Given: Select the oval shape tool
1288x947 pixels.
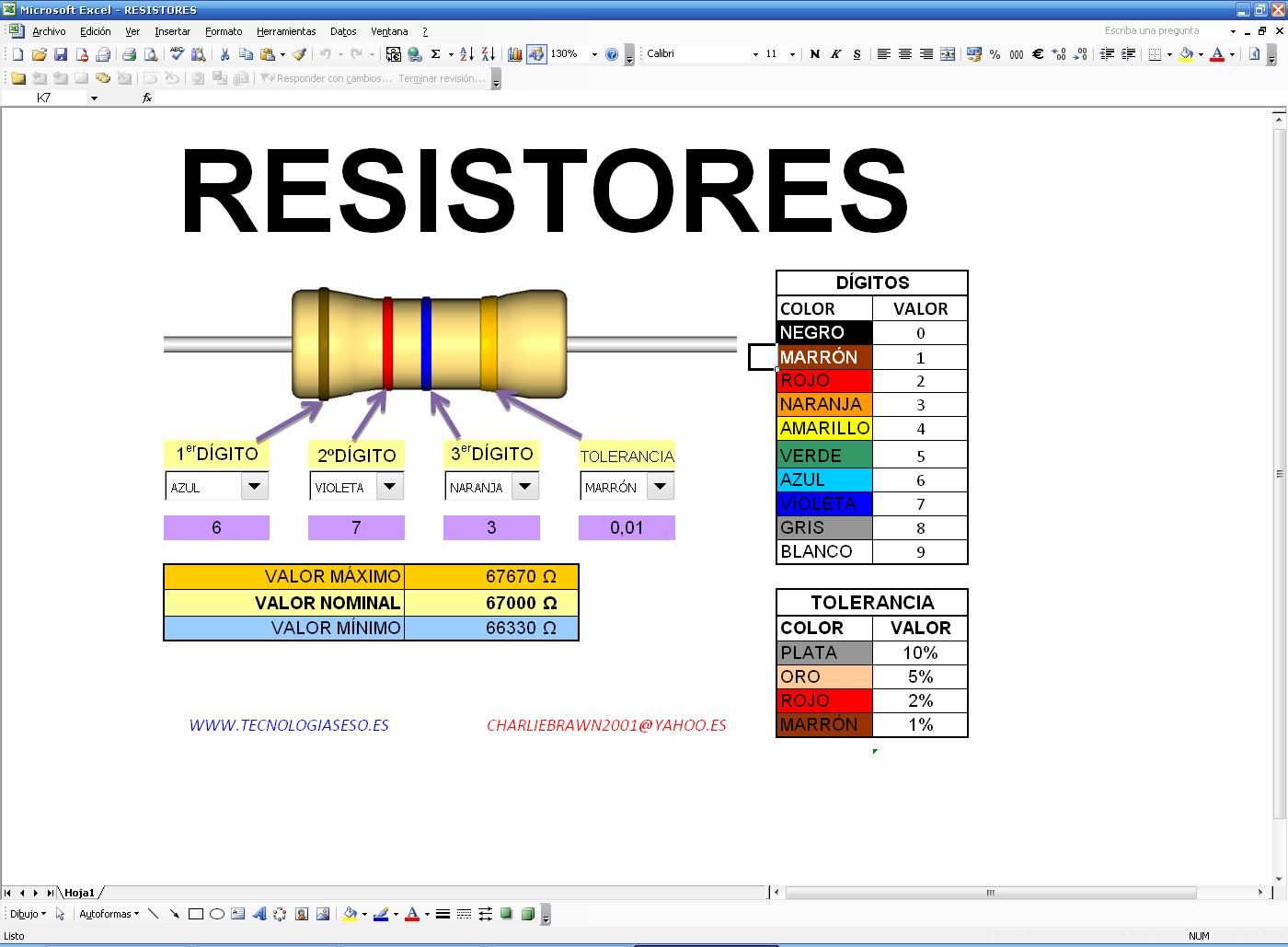Looking at the screenshot, I should pos(217,913).
